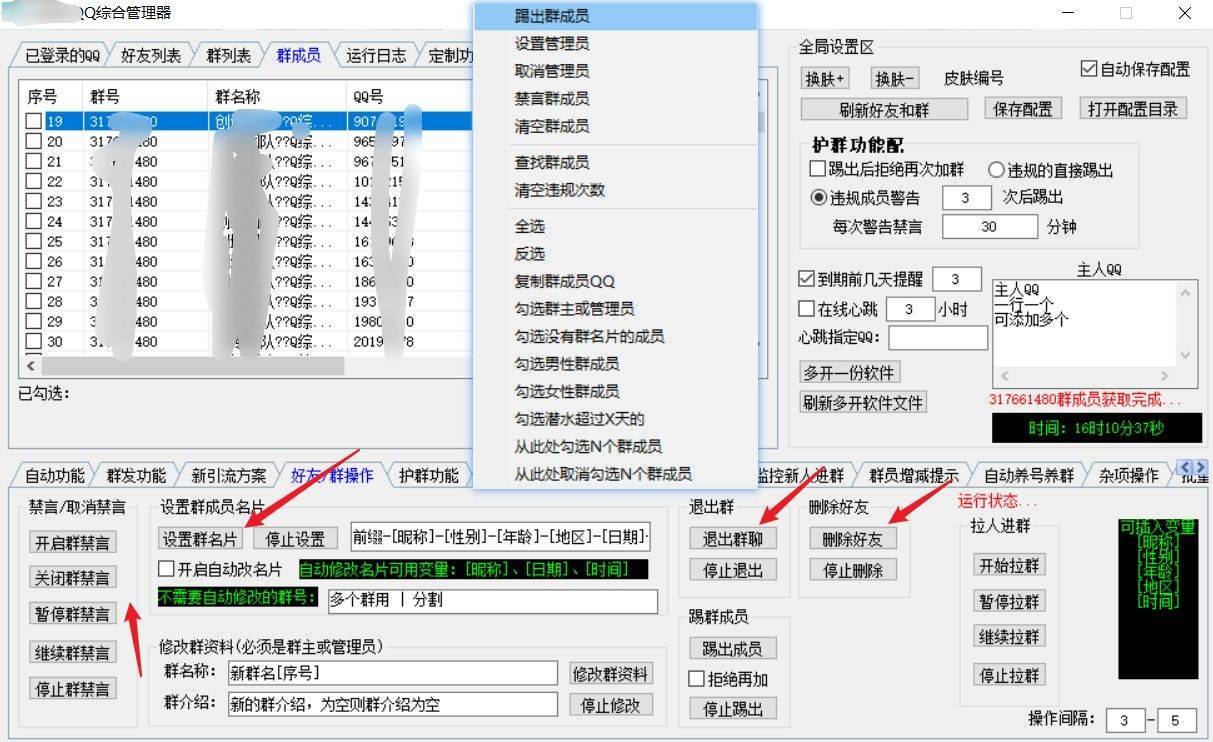Select 全选 in the context menu
Image resolution: width=1213 pixels, height=742 pixels.
tap(530, 227)
